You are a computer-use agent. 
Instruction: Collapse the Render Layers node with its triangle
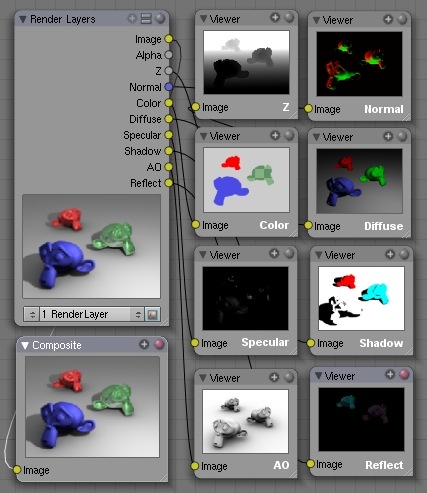[x=23, y=19]
